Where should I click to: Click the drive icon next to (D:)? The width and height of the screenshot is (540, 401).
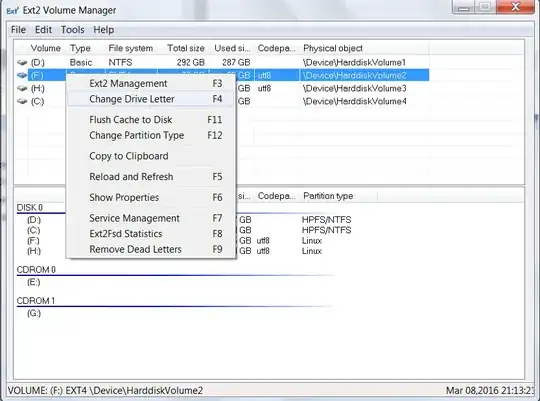22,62
